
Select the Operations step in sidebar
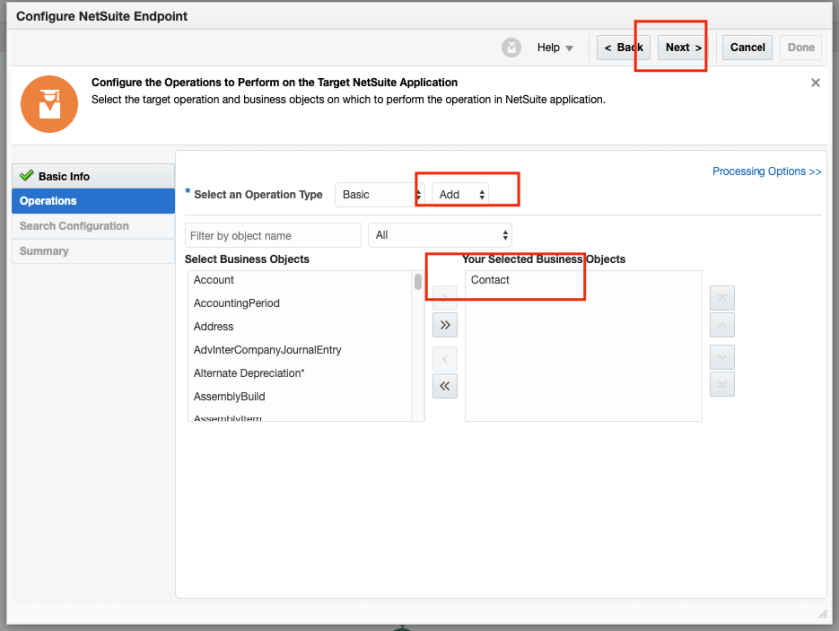click(x=93, y=201)
